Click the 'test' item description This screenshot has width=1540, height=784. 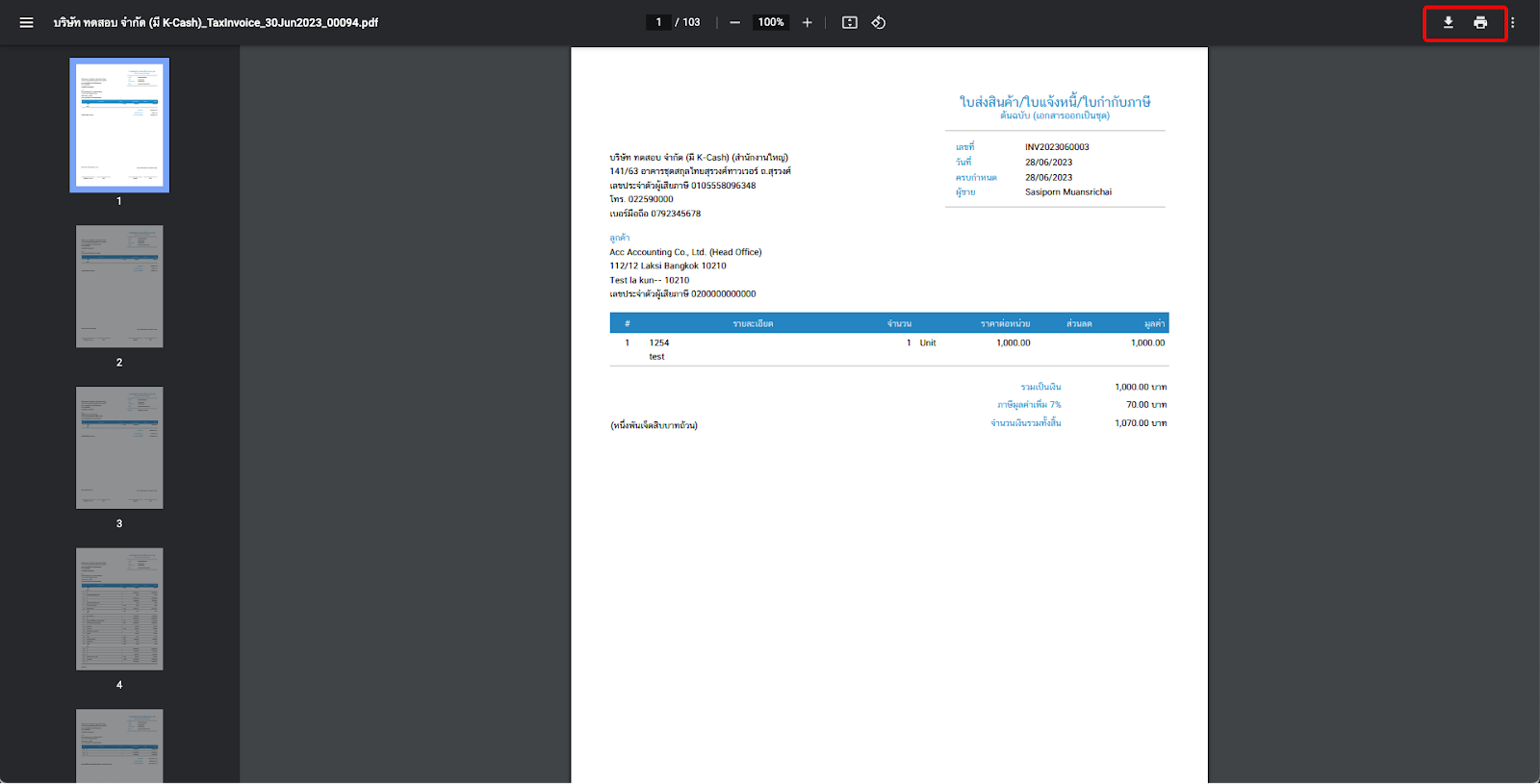656,357
